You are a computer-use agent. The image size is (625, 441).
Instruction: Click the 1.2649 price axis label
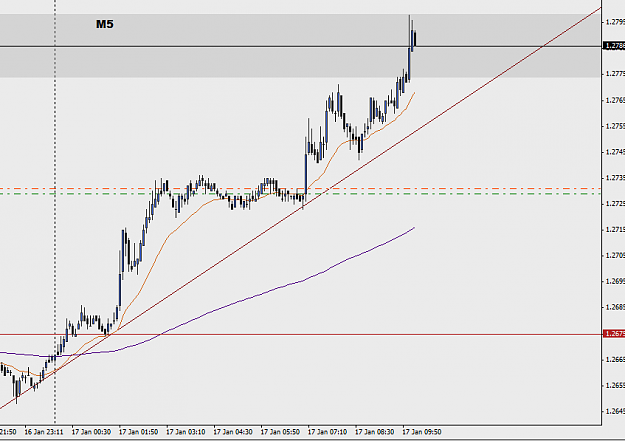615,411
